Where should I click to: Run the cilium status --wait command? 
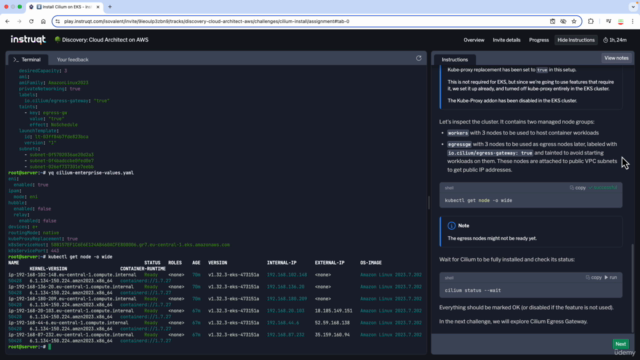pos(611,278)
